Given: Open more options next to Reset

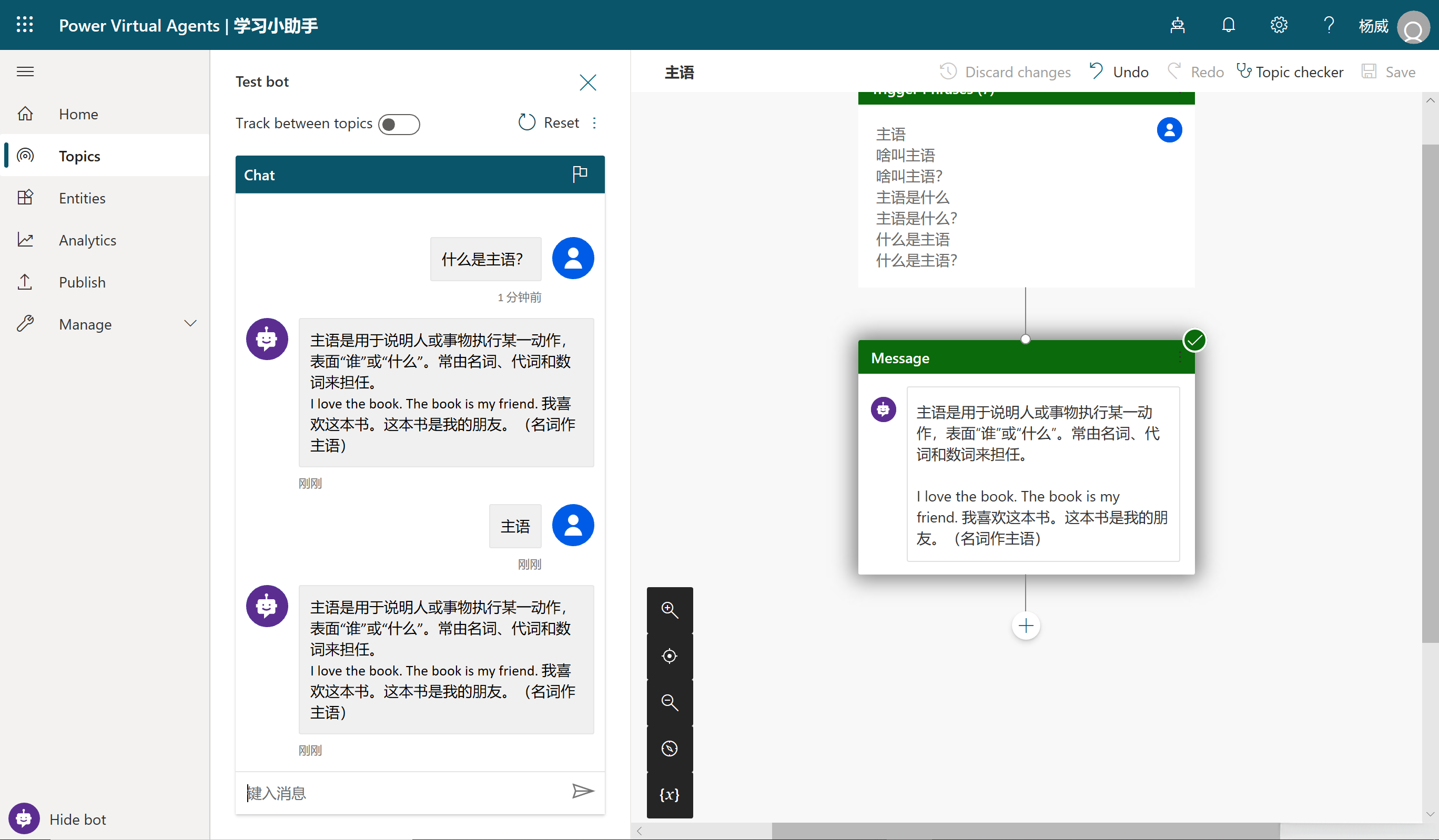Looking at the screenshot, I should [594, 122].
